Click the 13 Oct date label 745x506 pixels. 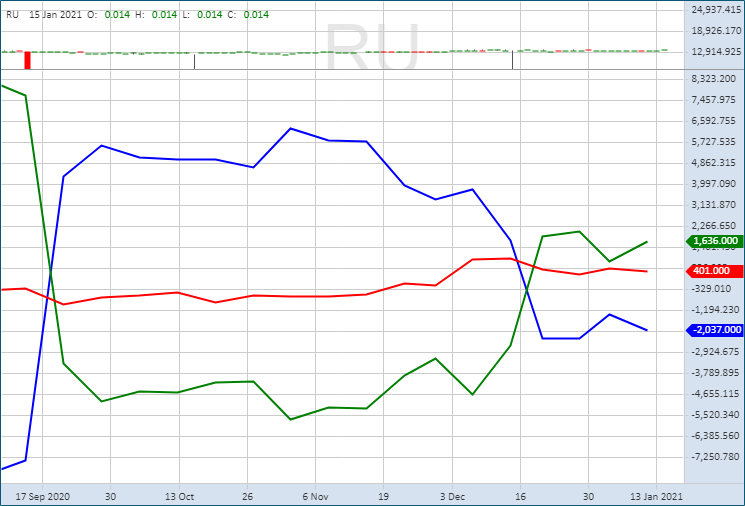pyautogui.click(x=179, y=496)
